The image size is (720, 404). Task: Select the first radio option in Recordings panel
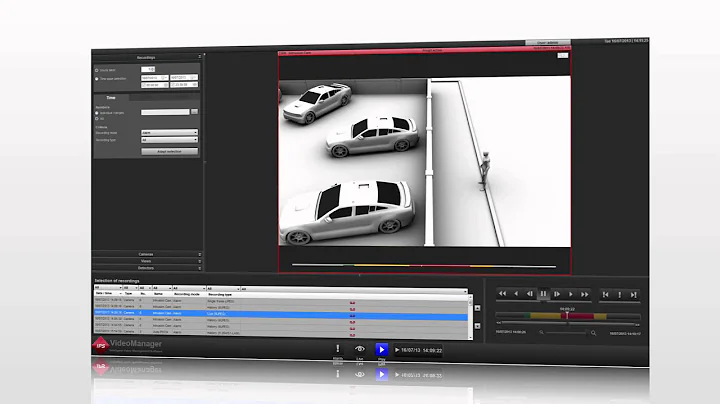point(97,70)
